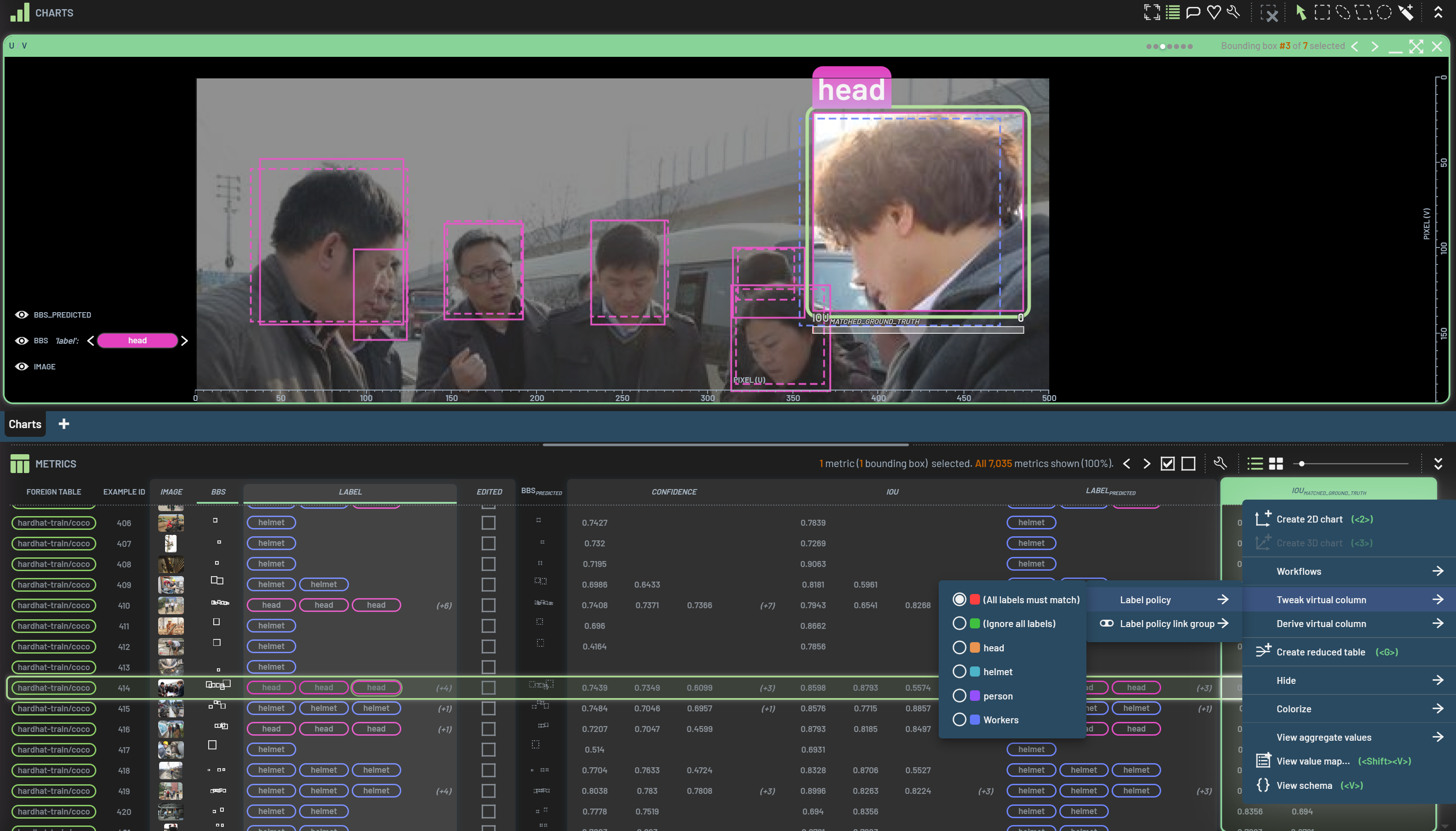Switch metrics table to grid view

1276,464
